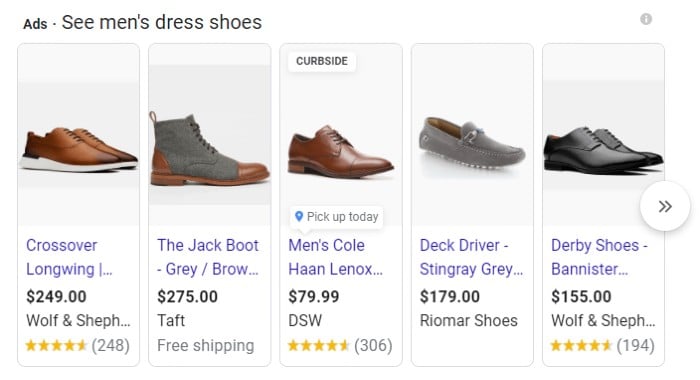This screenshot has width=700, height=380.
Task: Click the brown Cole Haan oxford image
Action: click(341, 152)
